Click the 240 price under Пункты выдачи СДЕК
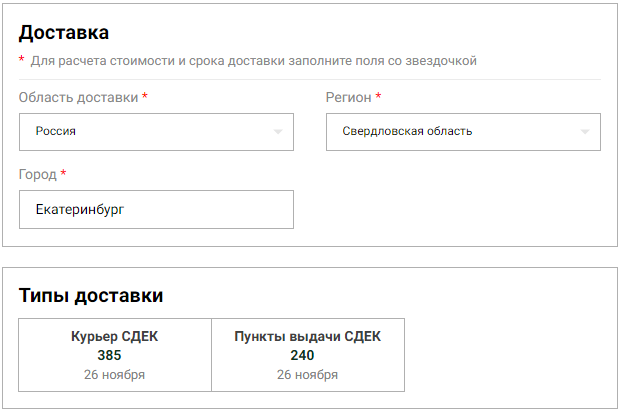Image resolution: width=622 pixels, height=413 pixels. pos(302,355)
